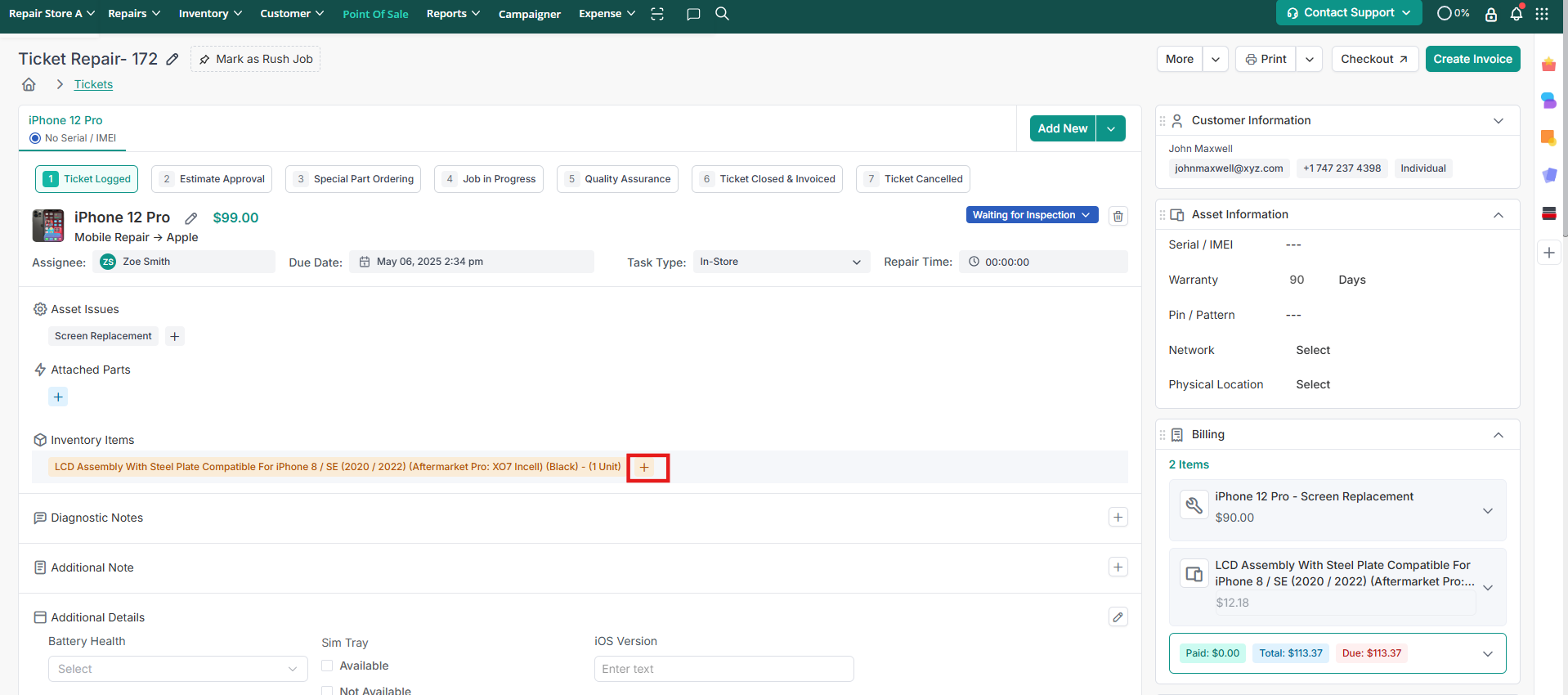Expand iPhone 12 Pro Screen Replacement billing item
The height and width of the screenshot is (695, 1568).
coord(1488,511)
